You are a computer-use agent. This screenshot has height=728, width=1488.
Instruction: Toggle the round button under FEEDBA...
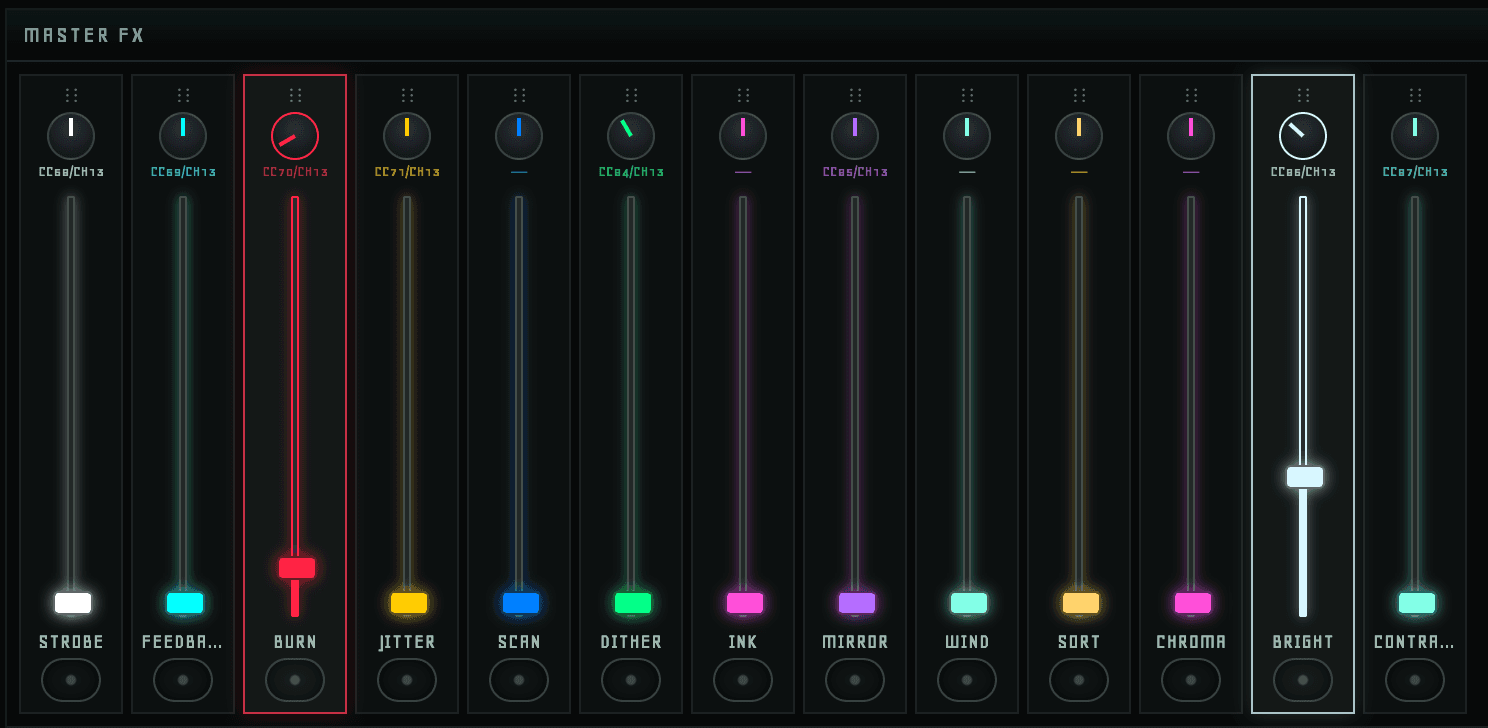[183, 680]
